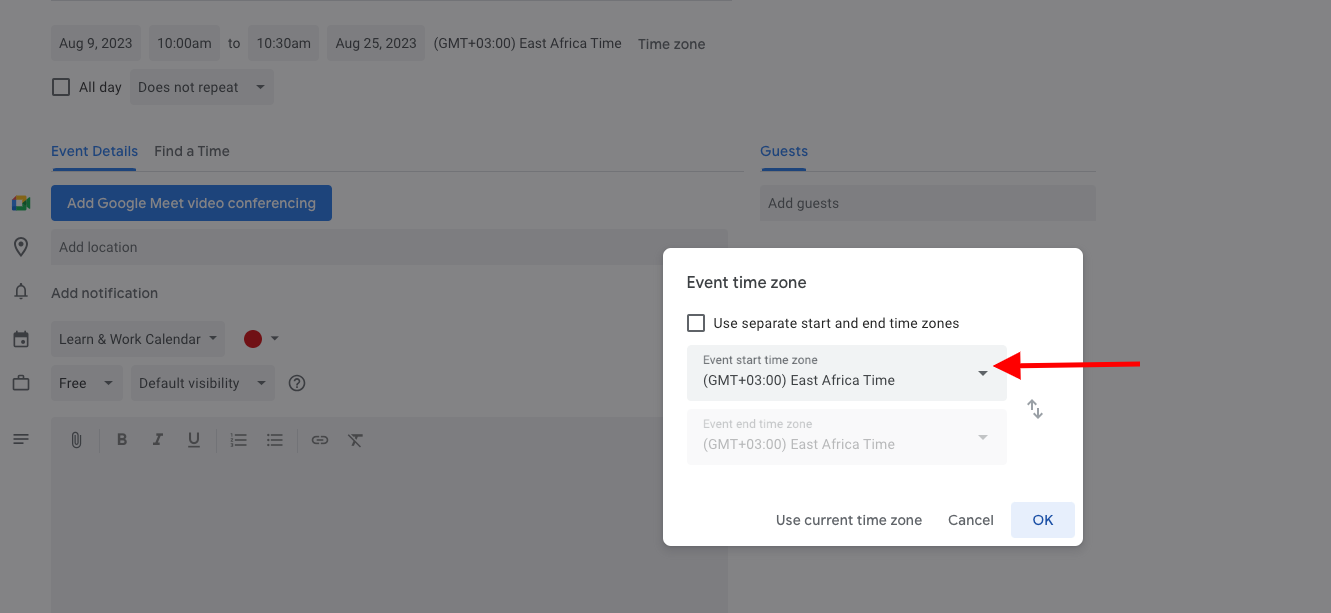The width and height of the screenshot is (1331, 613).
Task: Toggle italic text formatting
Action: coord(157,440)
